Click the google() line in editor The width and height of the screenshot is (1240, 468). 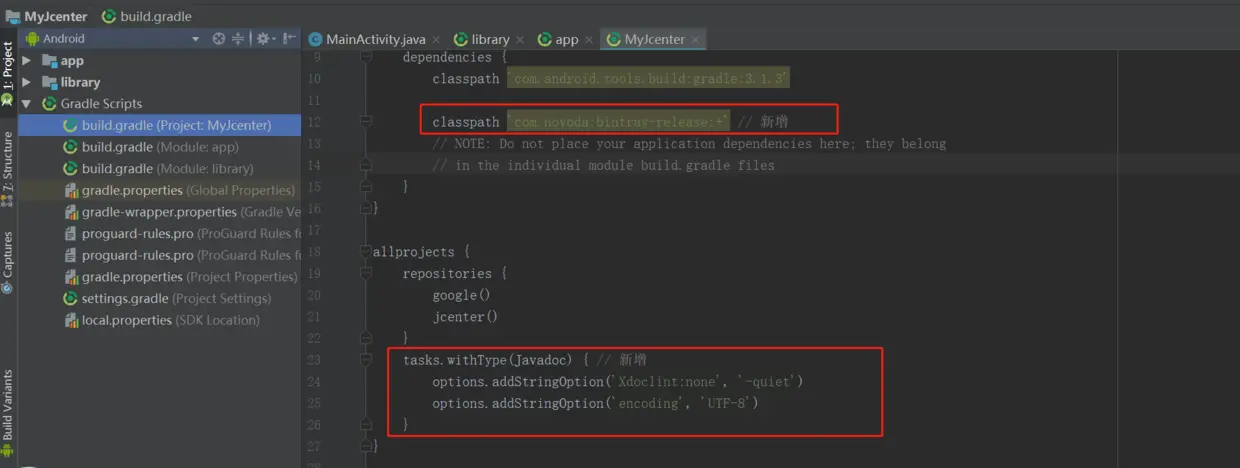pyautogui.click(x=462, y=295)
